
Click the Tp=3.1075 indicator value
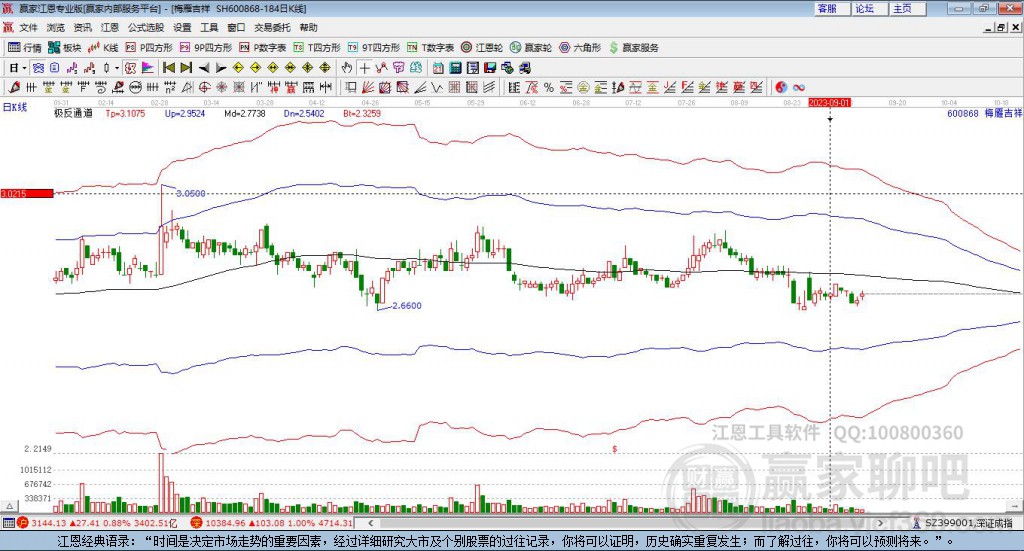pyautogui.click(x=125, y=113)
